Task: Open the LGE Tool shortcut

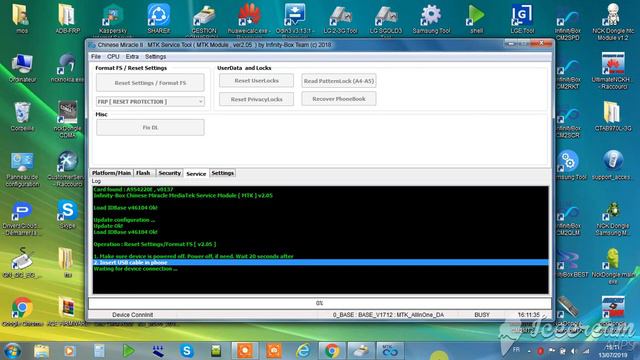Action: click(x=522, y=18)
